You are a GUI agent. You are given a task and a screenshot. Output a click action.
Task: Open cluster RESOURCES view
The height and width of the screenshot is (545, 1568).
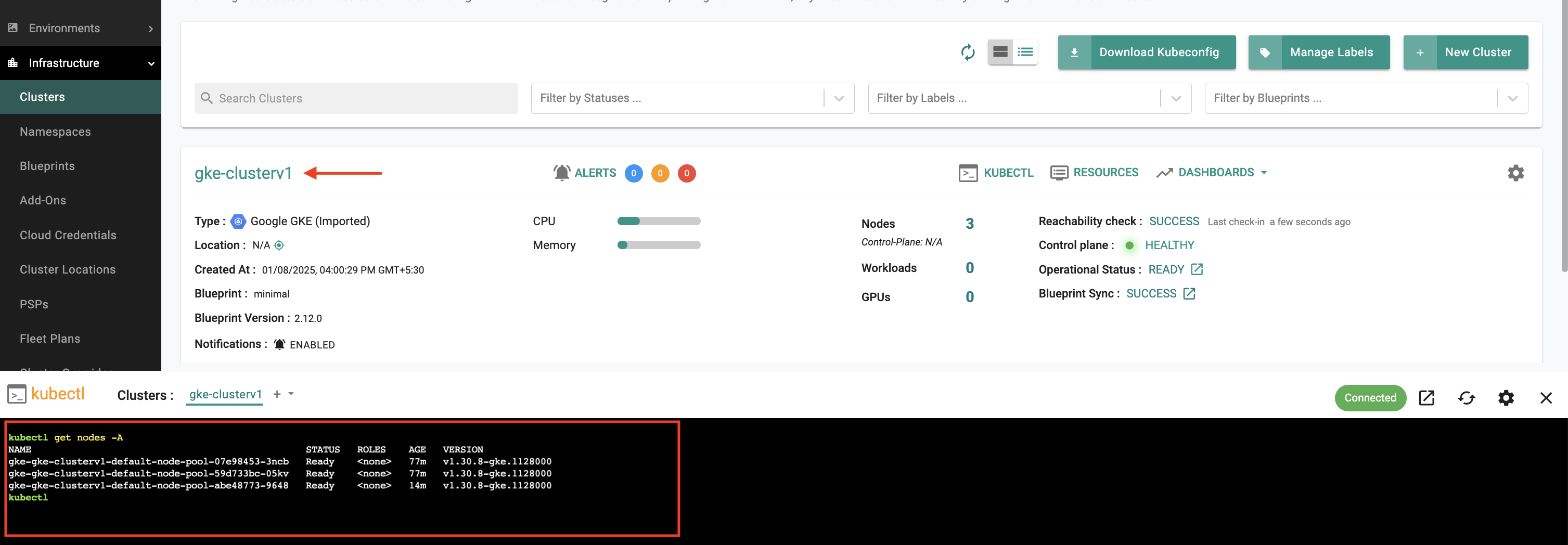coord(1094,173)
